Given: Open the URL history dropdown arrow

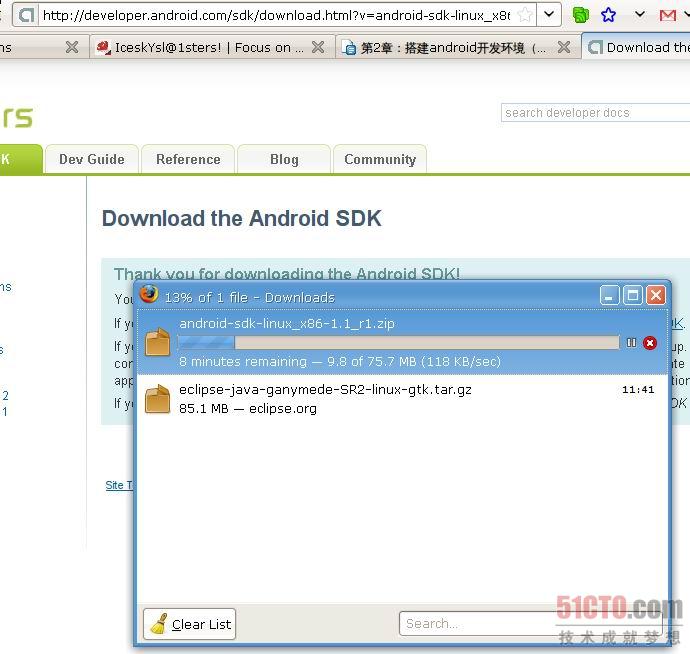Looking at the screenshot, I should click(x=549, y=15).
